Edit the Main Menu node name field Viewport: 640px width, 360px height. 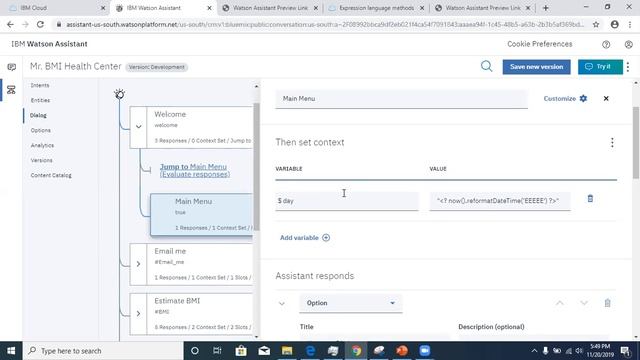click(x=401, y=99)
